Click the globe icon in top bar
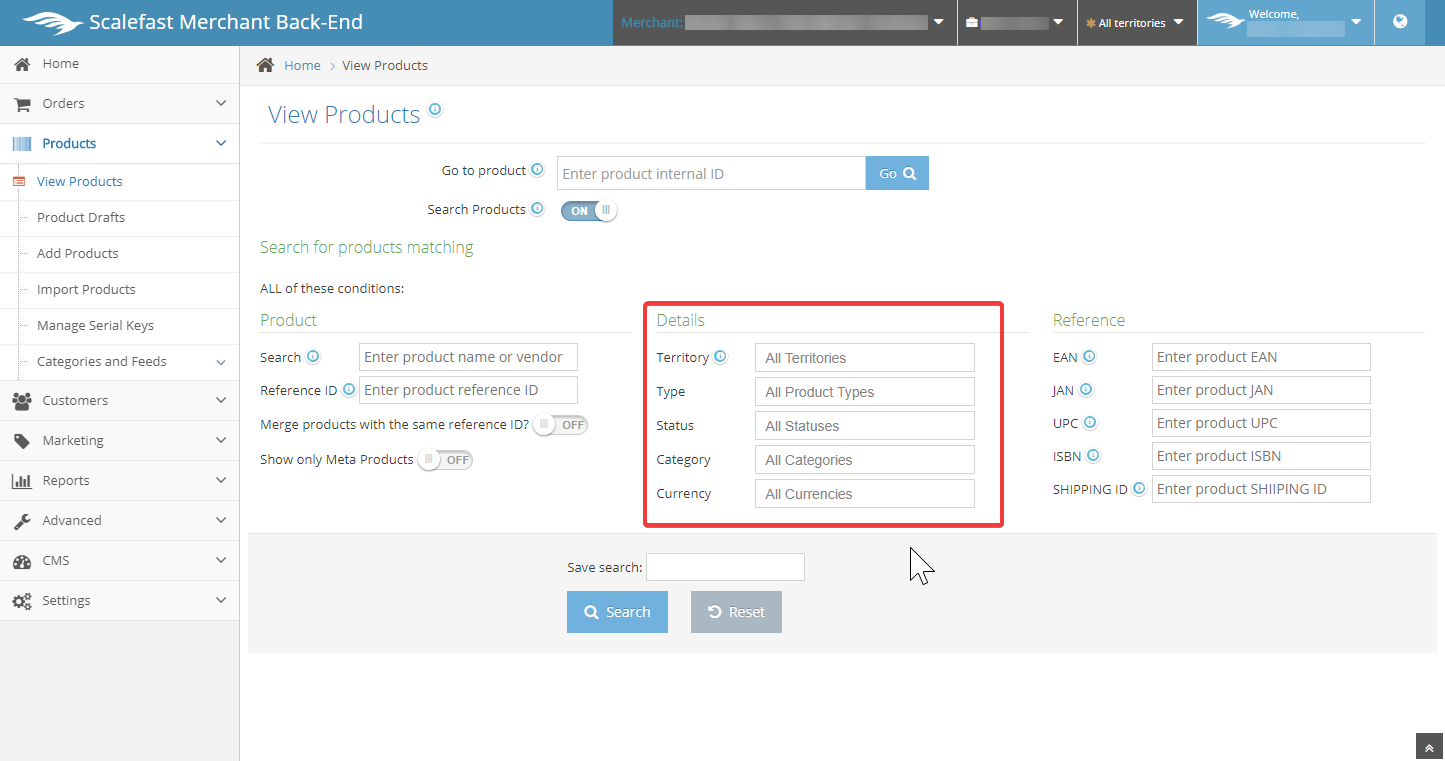 1400,22
